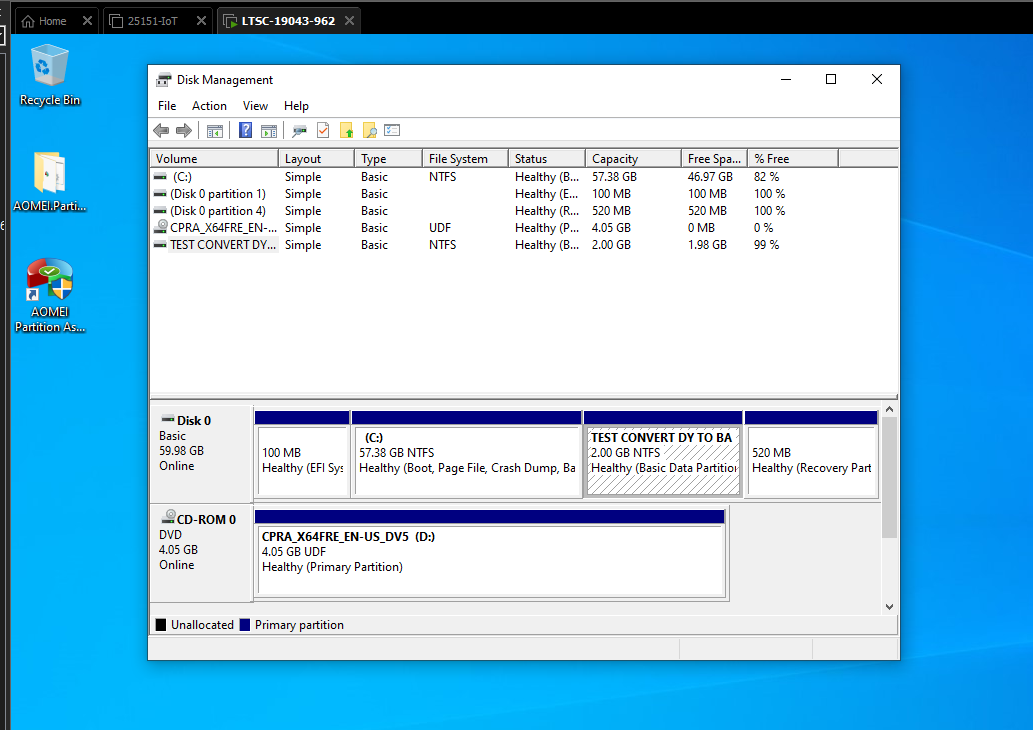Select the 100 MB EFI System partition block

click(302, 454)
